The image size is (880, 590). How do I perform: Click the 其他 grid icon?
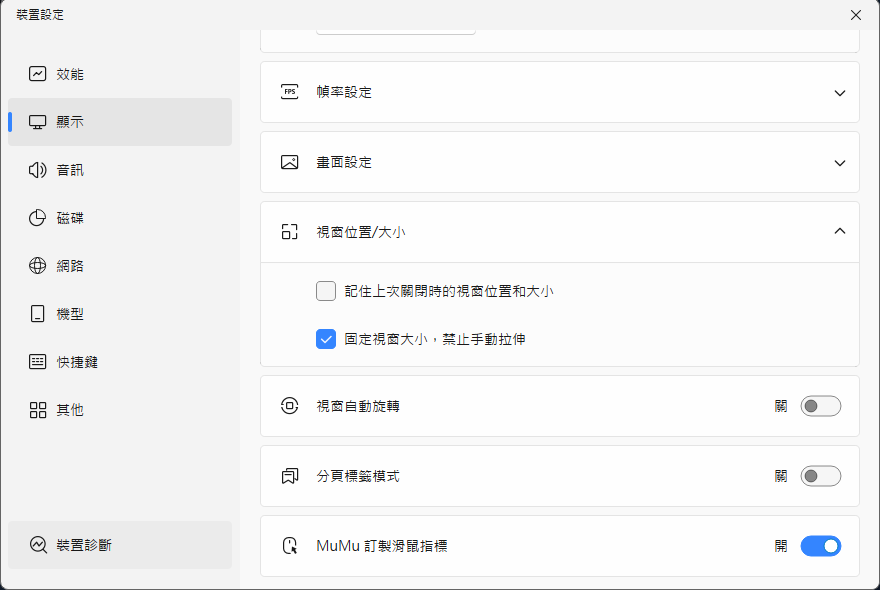[38, 410]
